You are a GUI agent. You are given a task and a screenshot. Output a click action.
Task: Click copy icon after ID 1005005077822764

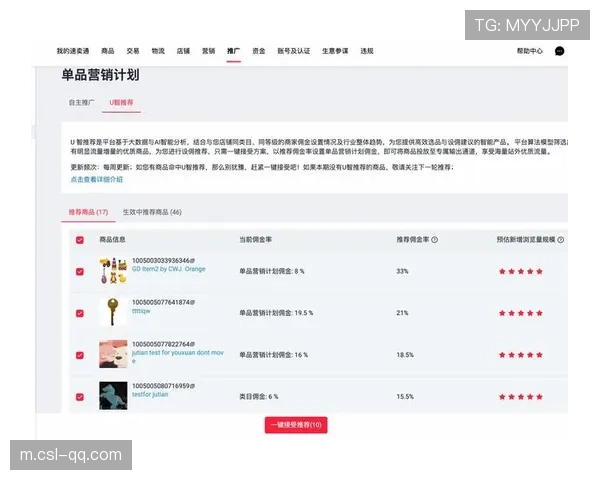coord(192,344)
